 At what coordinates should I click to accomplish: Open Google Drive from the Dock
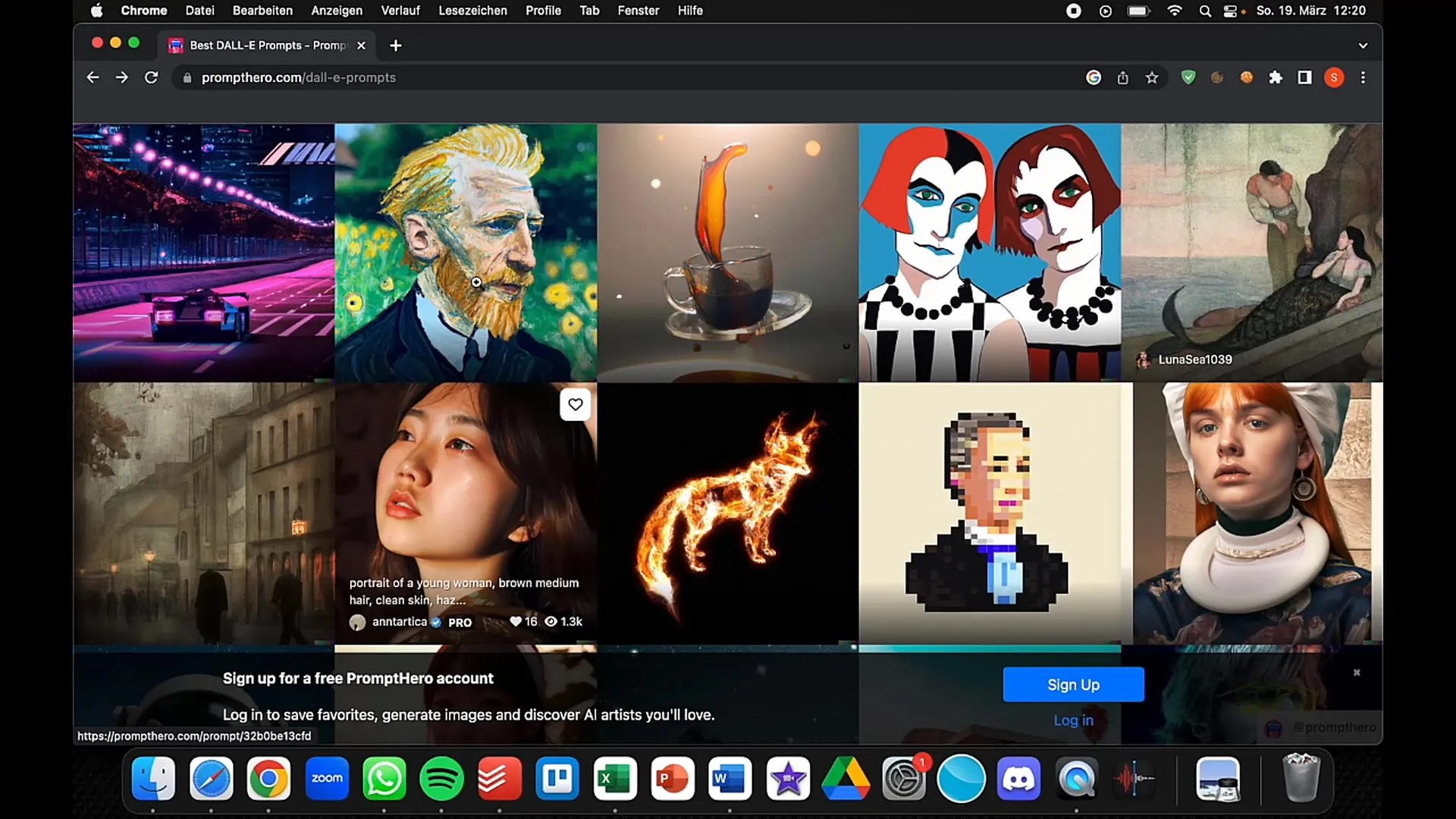(846, 779)
